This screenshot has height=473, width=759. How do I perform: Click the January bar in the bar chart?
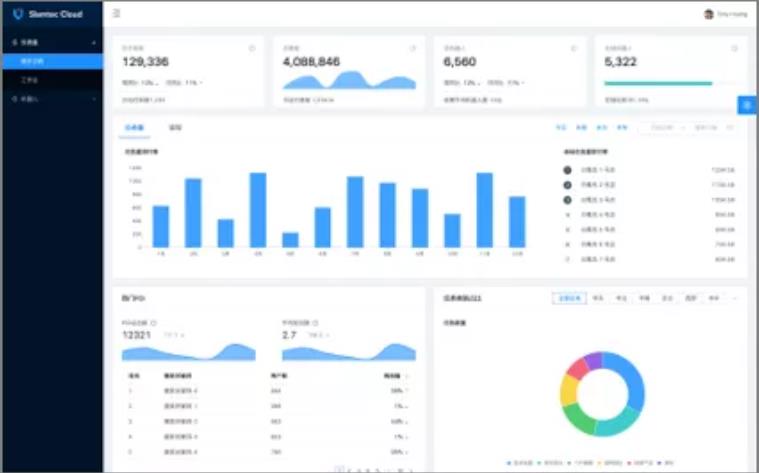tap(161, 227)
